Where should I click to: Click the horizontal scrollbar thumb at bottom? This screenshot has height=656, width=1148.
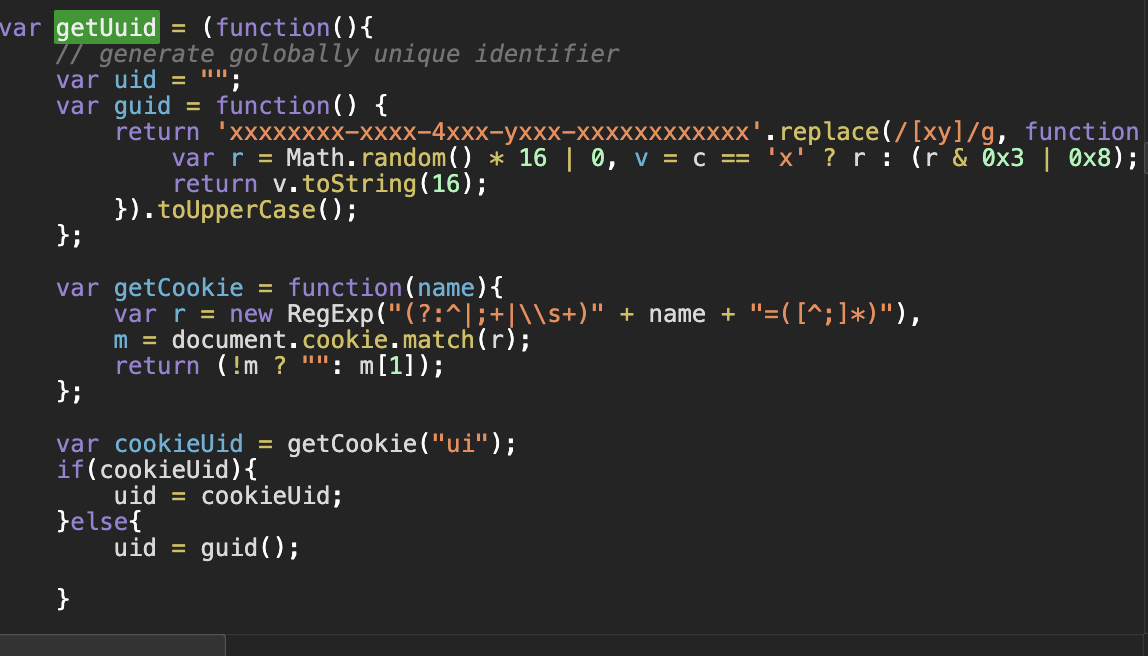pyautogui.click(x=110, y=646)
